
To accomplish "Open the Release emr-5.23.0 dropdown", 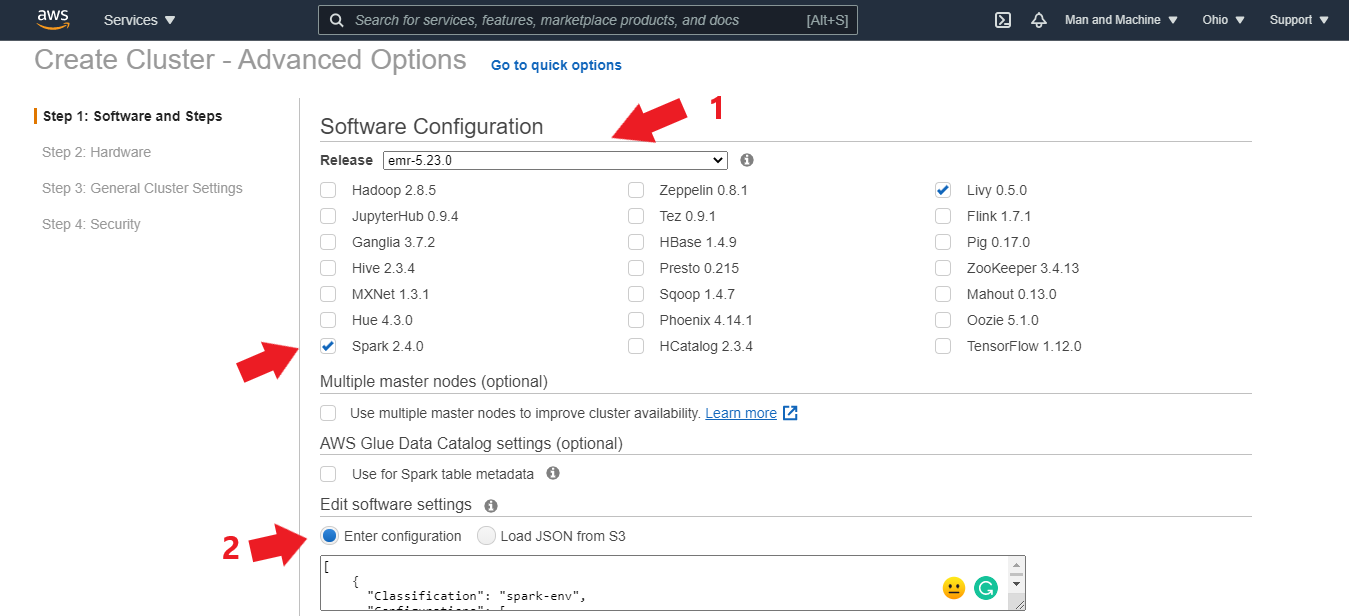I will coord(555,160).
